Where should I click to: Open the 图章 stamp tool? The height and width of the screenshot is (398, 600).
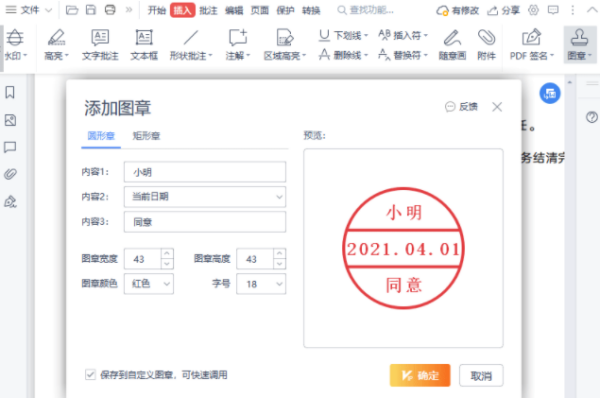(x=579, y=45)
